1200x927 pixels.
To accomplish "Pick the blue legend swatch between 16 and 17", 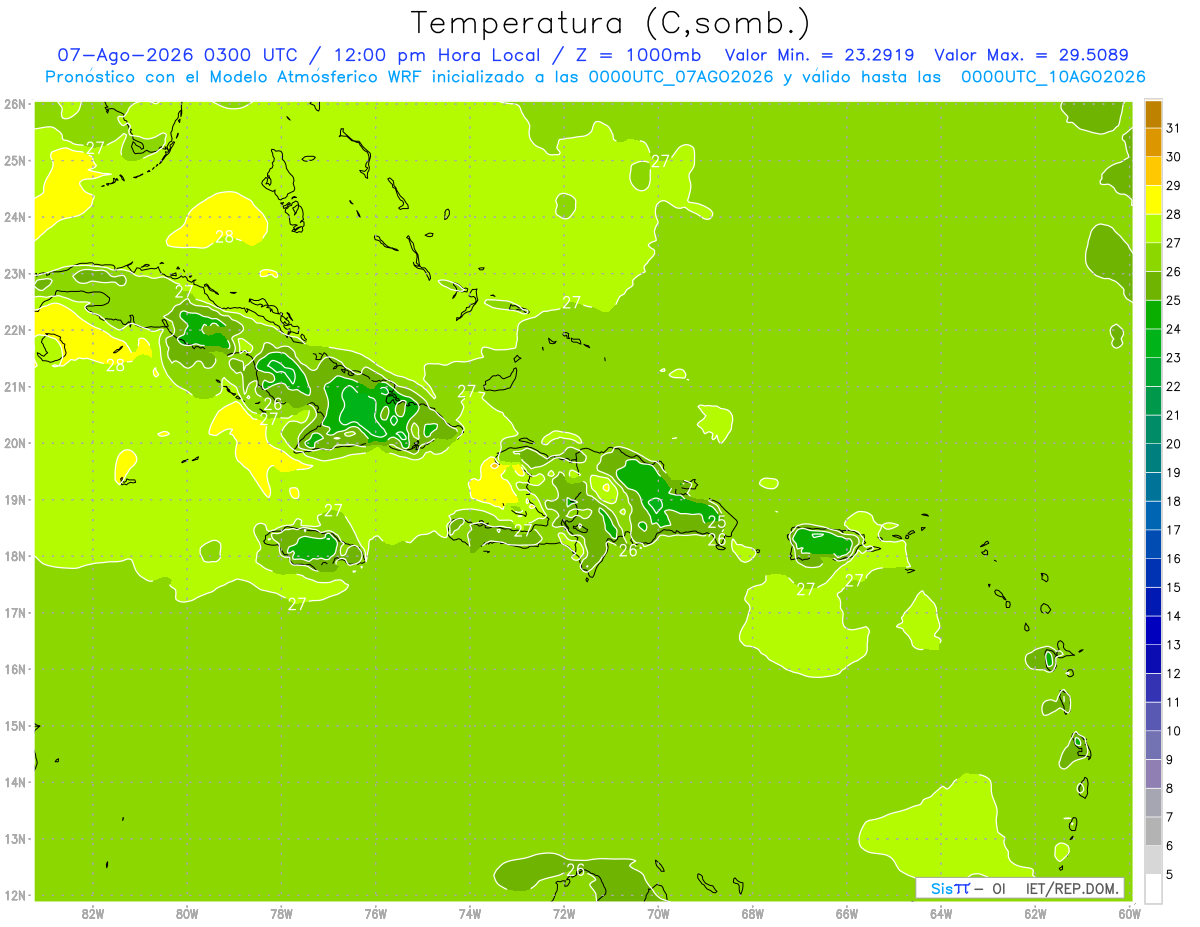I will click(1154, 544).
